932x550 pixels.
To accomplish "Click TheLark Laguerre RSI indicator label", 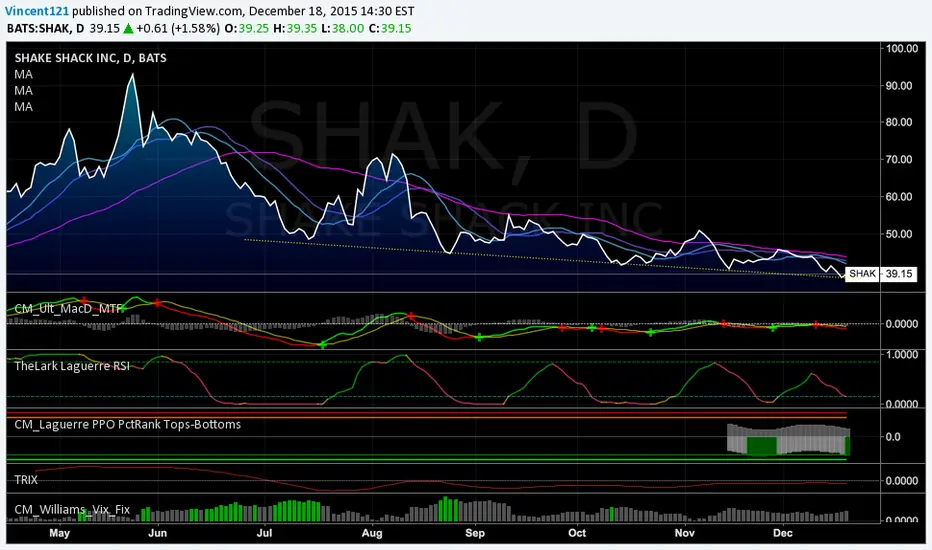I will point(72,366).
